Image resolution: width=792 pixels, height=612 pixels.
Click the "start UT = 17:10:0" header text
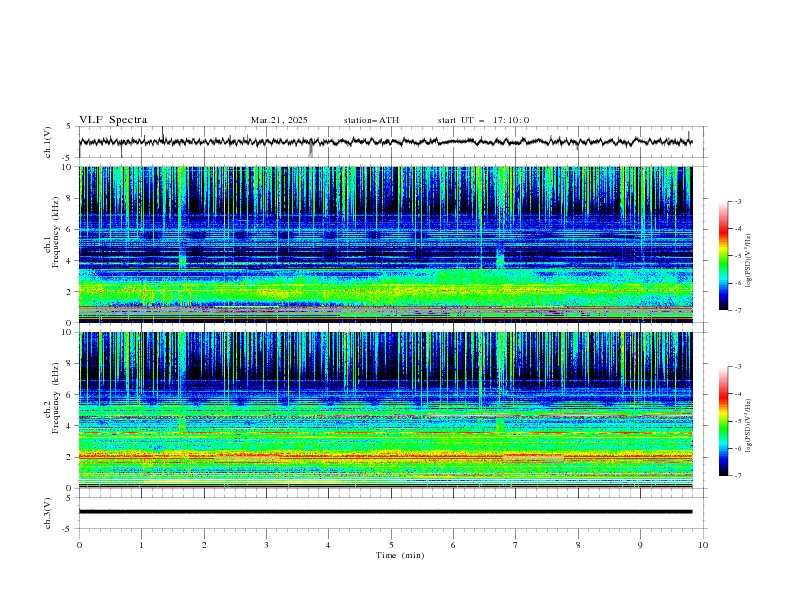pos(483,120)
